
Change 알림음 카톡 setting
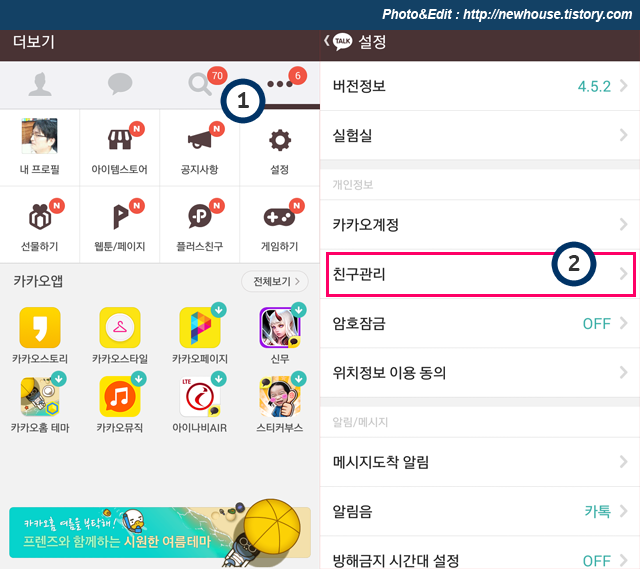pos(480,511)
